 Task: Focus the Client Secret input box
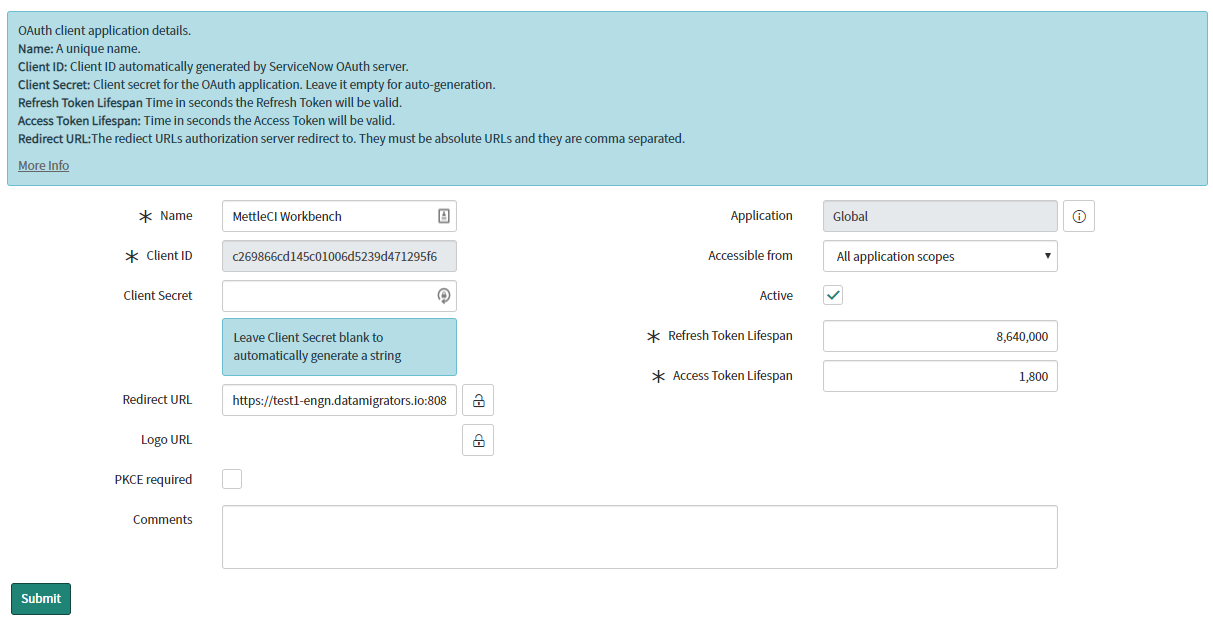(326, 296)
